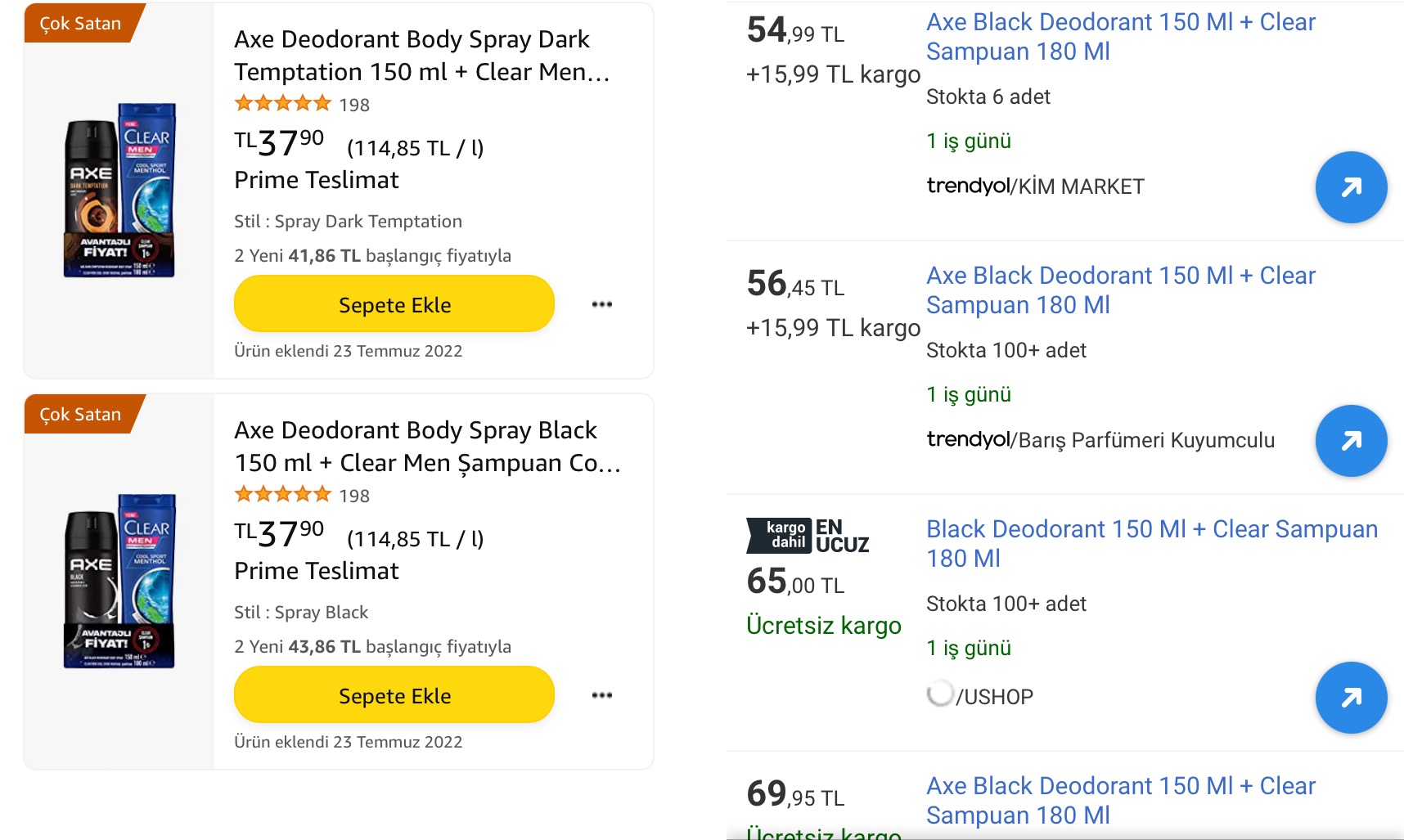Open KİM MARKET offer arrow button

1351,187
